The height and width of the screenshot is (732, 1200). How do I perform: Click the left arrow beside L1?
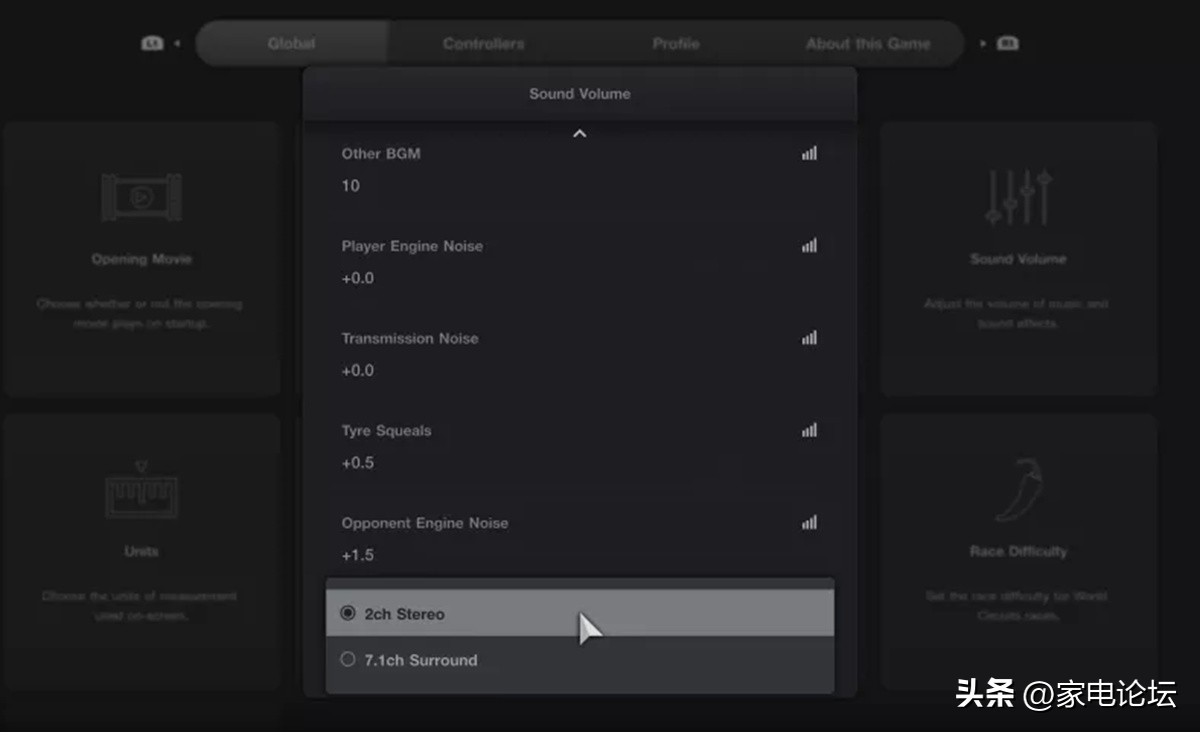177,44
